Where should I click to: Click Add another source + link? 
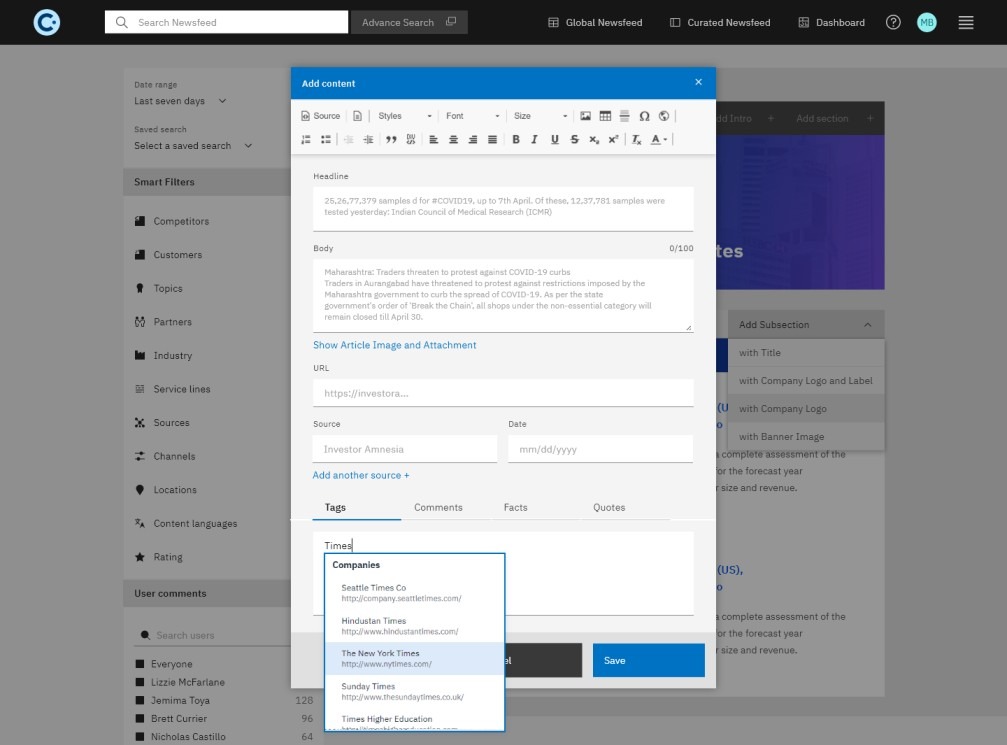pos(360,475)
